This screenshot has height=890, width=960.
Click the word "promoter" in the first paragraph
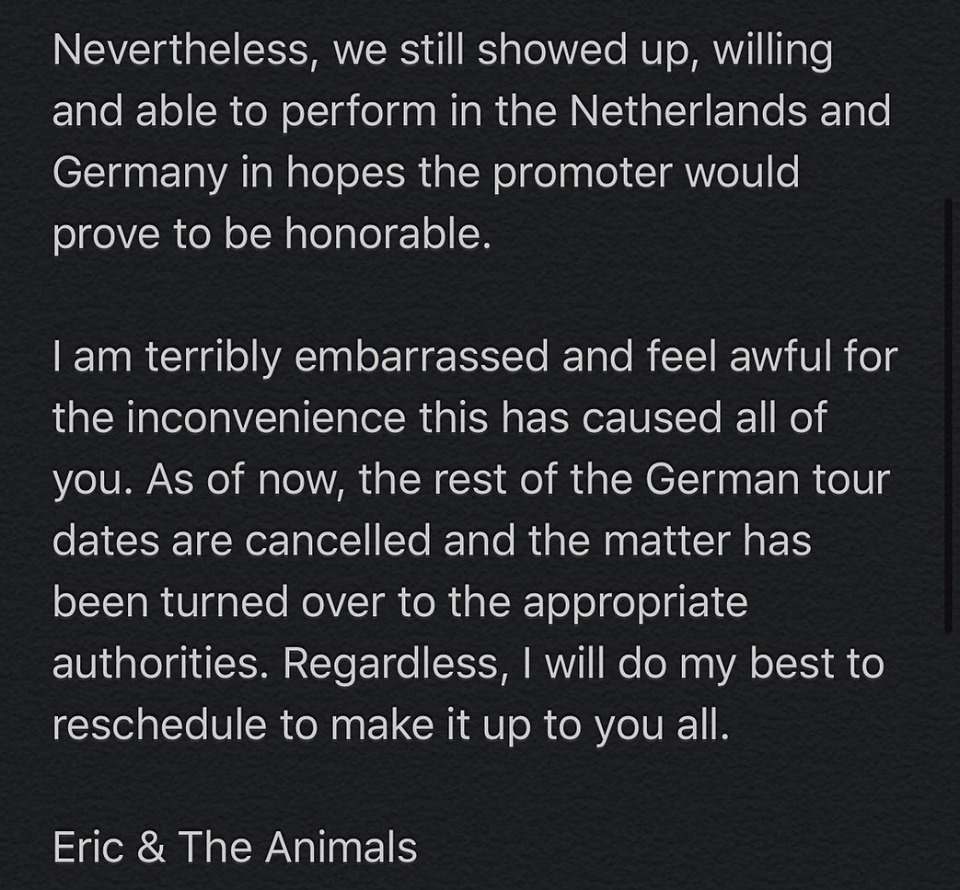point(582,172)
